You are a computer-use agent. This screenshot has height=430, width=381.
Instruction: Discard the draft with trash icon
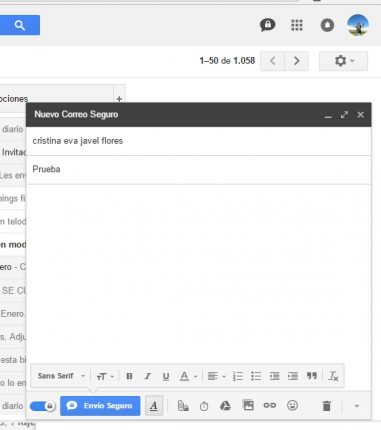point(327,406)
